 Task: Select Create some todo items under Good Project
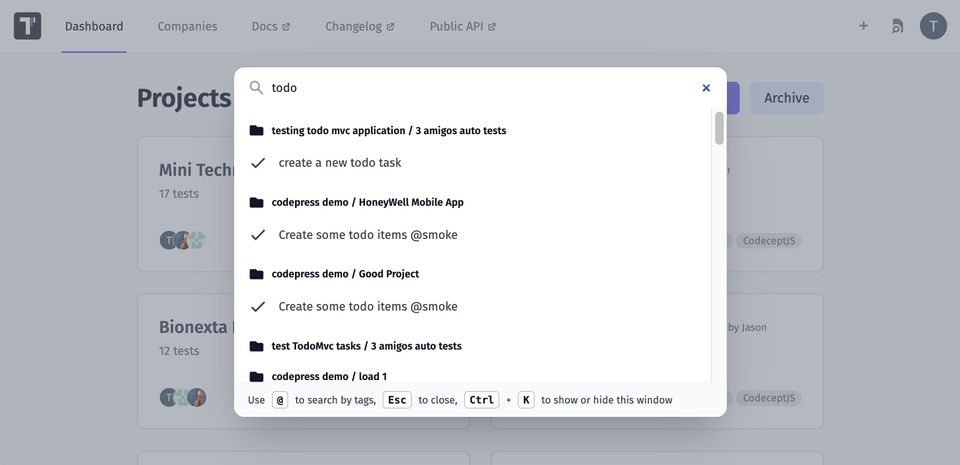click(x=368, y=307)
